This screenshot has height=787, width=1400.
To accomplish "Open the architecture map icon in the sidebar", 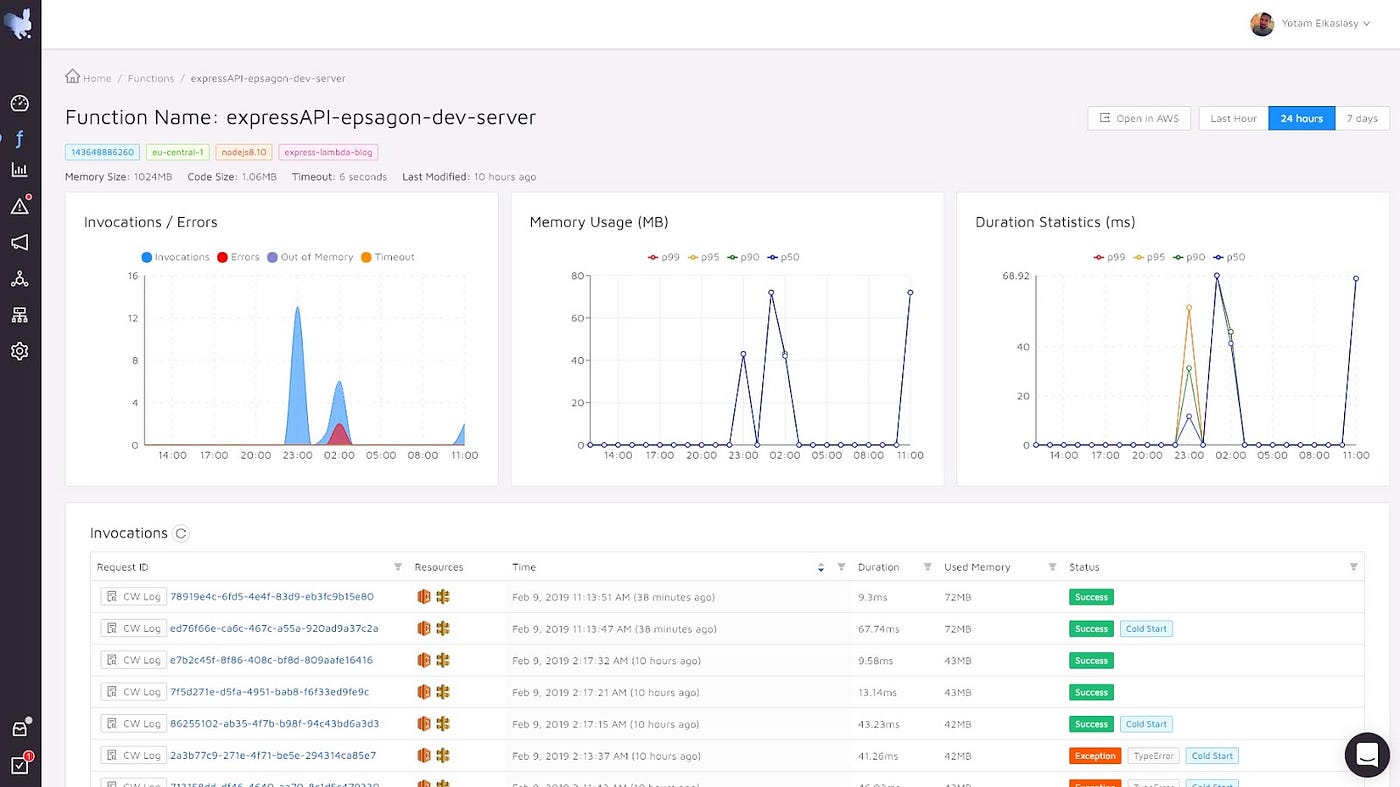I will tap(20, 315).
